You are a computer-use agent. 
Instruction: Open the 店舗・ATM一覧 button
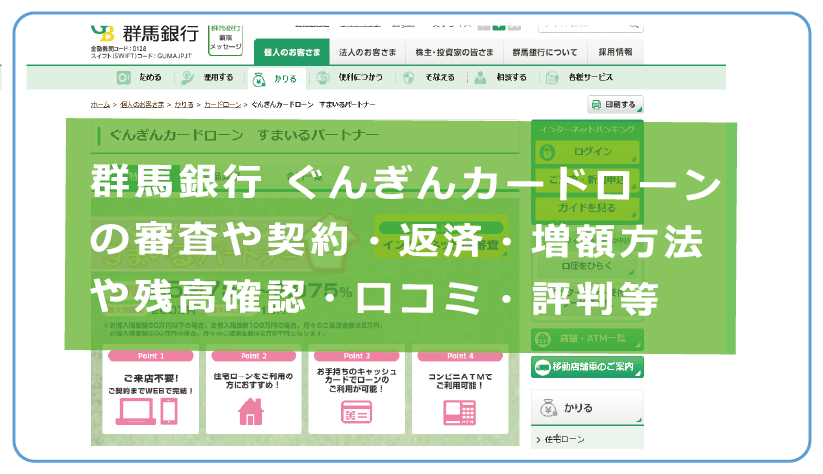[587, 339]
